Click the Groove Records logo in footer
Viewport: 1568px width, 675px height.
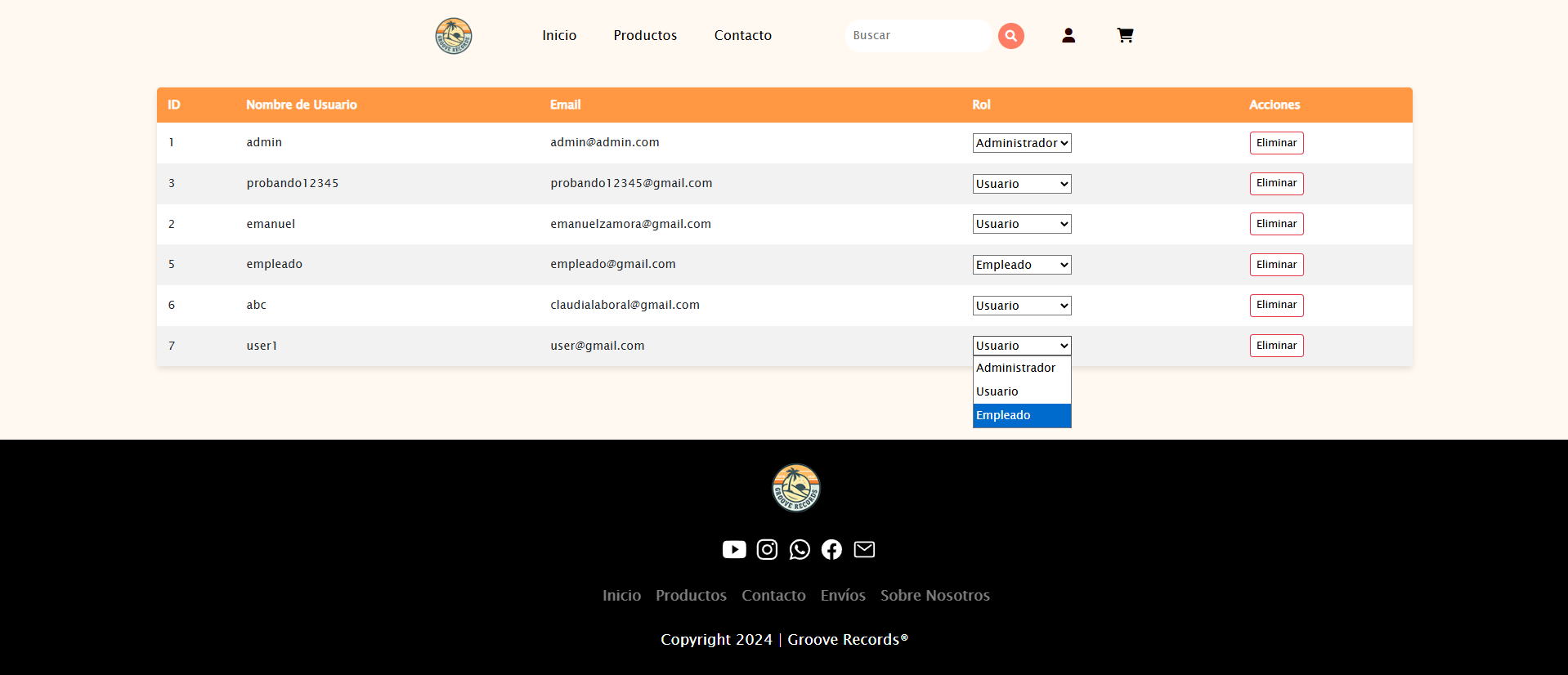tap(796, 488)
